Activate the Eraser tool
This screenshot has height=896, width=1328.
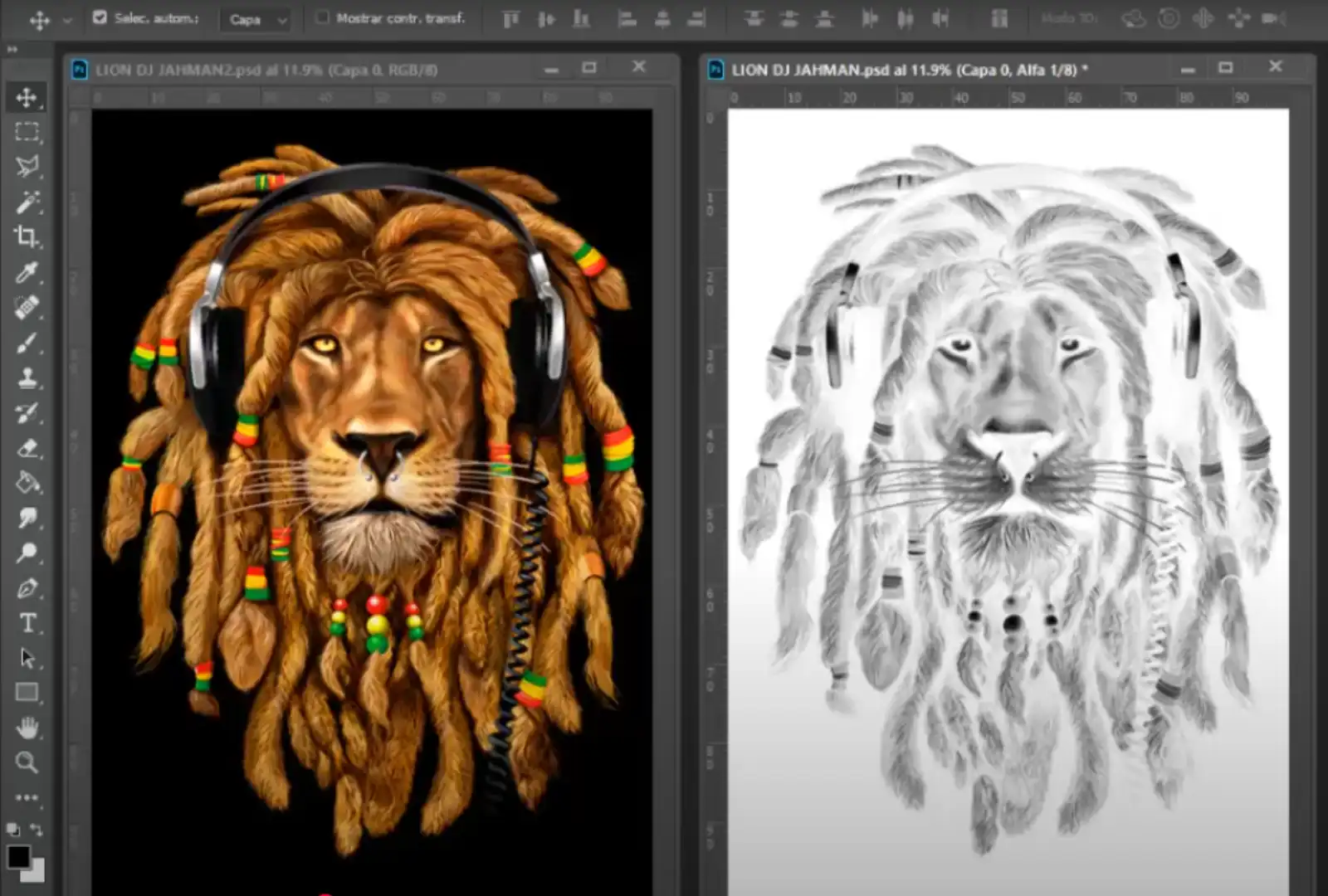point(27,449)
